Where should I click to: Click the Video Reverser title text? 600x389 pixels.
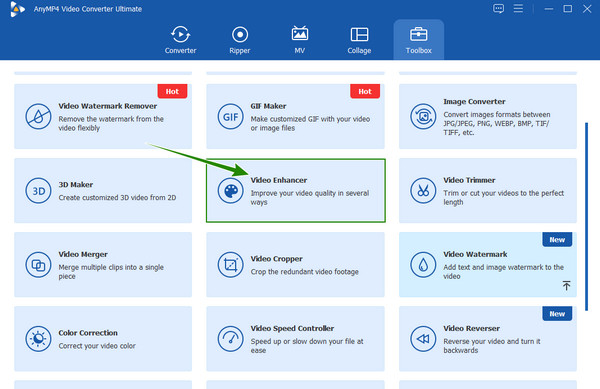[471, 328]
